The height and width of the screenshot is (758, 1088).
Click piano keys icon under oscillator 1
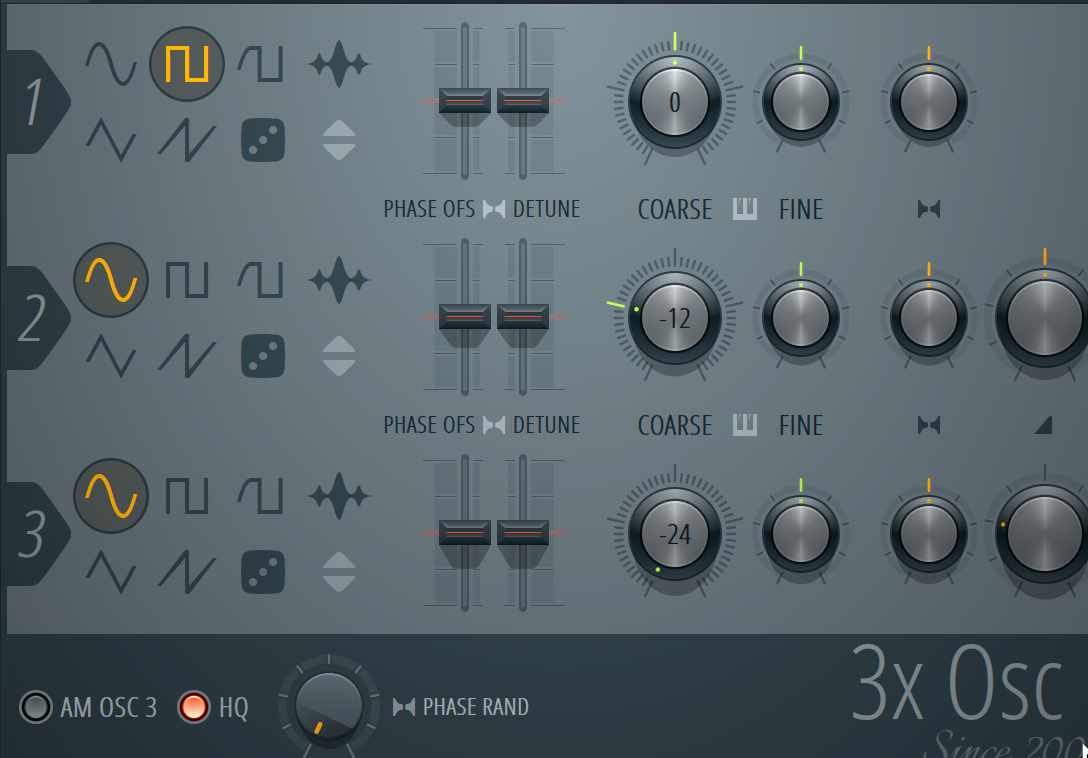745,209
